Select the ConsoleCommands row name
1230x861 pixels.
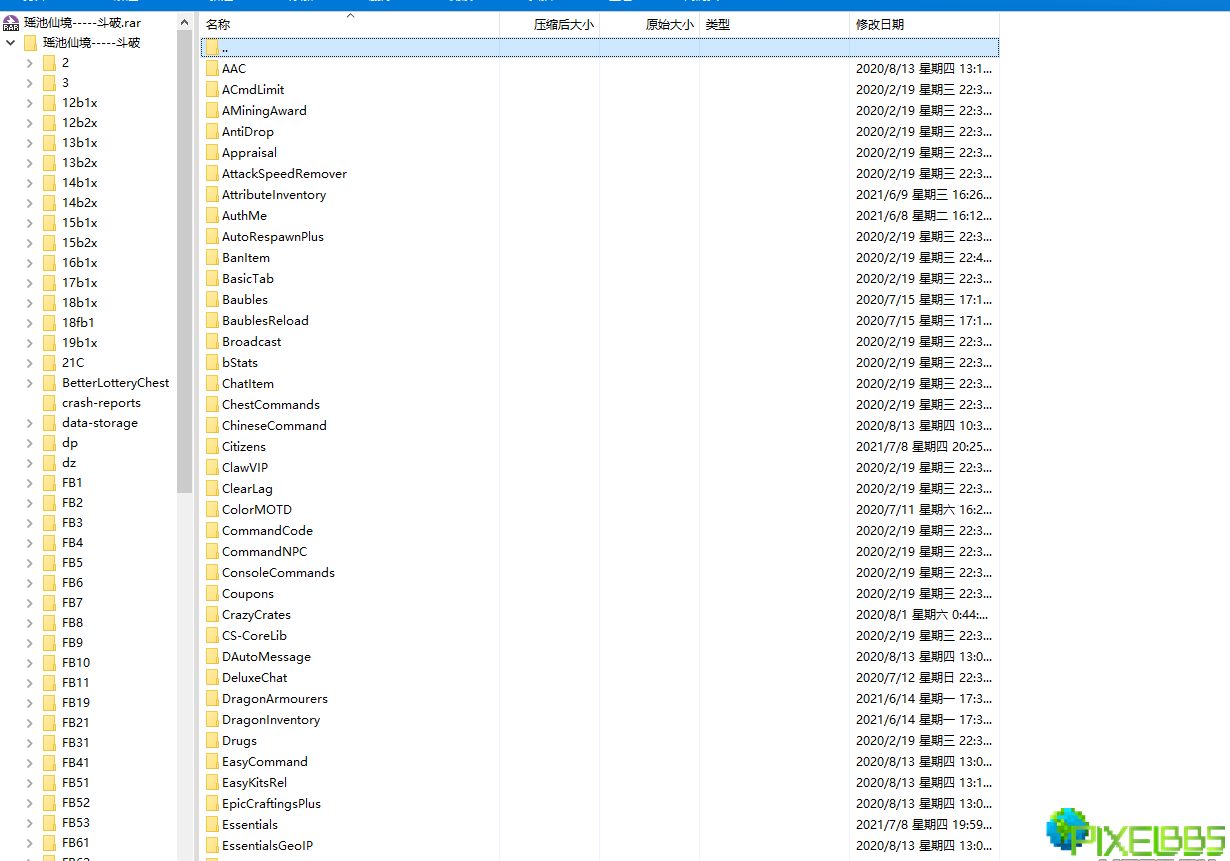[278, 572]
